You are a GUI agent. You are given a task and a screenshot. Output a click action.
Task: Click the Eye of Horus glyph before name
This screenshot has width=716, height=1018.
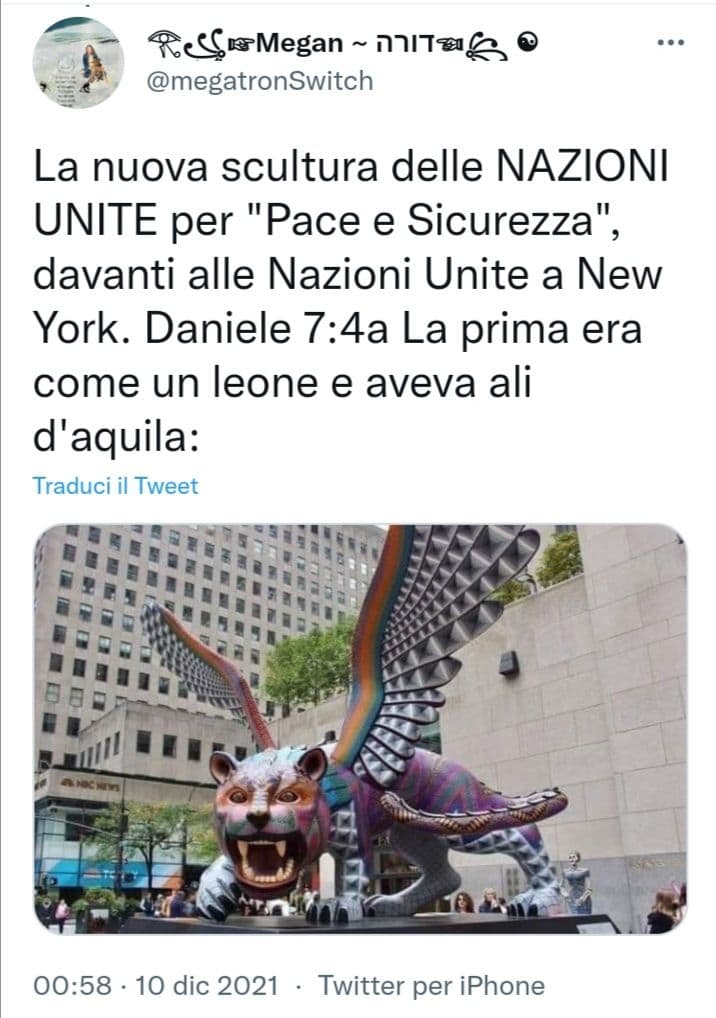(x=166, y=43)
